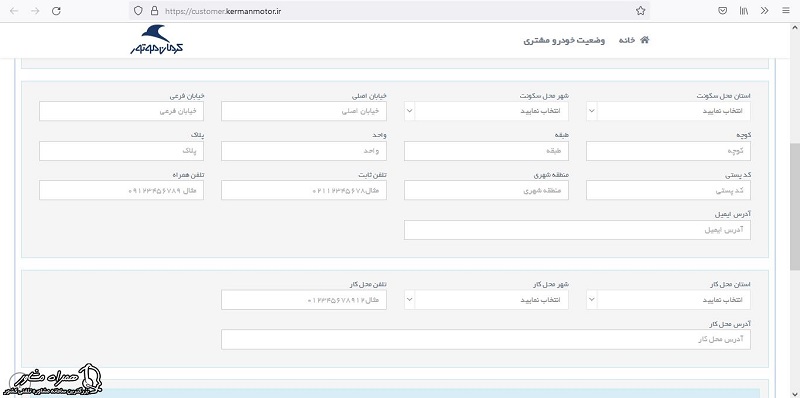Show more tools with double chevron

point(764,11)
